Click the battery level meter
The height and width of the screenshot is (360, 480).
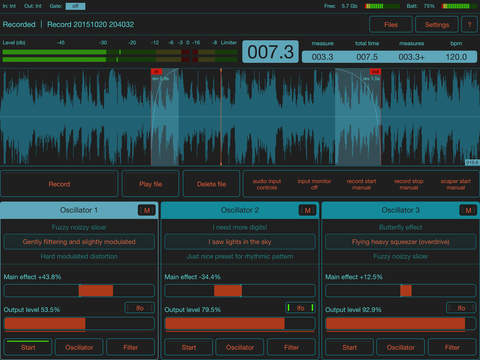[460, 6]
